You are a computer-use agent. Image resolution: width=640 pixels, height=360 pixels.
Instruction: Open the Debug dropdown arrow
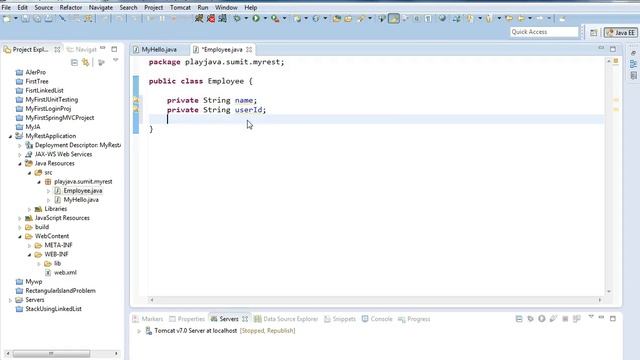(x=246, y=18)
